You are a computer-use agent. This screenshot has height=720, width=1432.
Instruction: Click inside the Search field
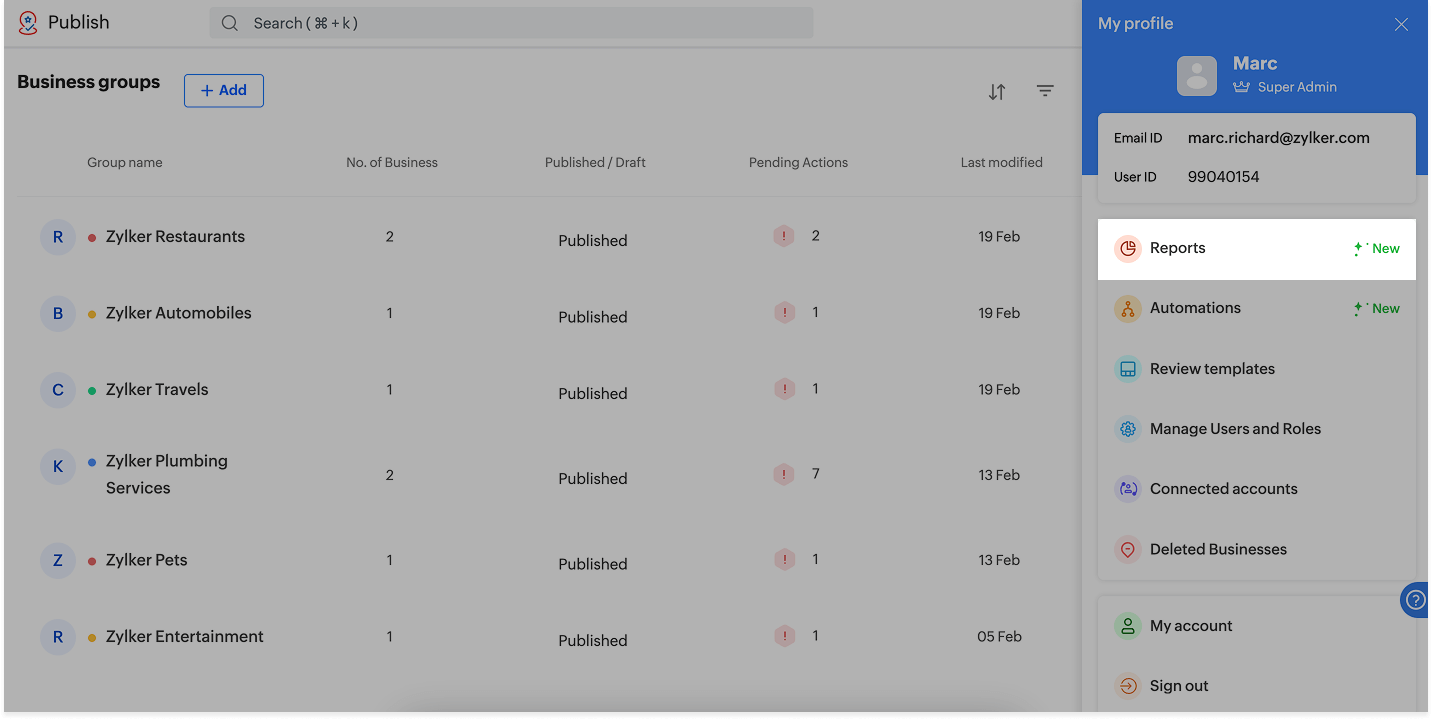click(511, 23)
